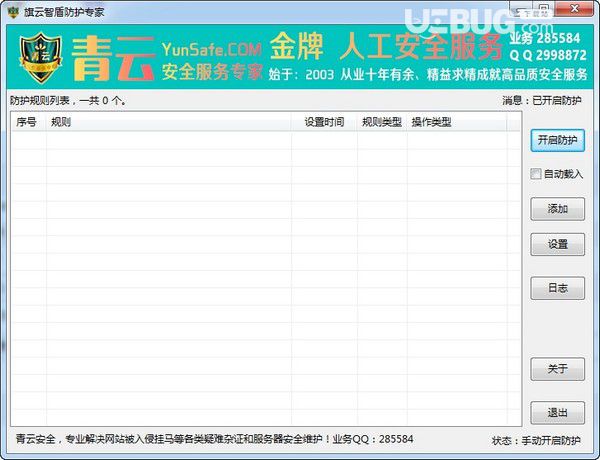Screen dimensions: 600x460
Task: Select the 规则 column header
Action: pyautogui.click(x=169, y=122)
